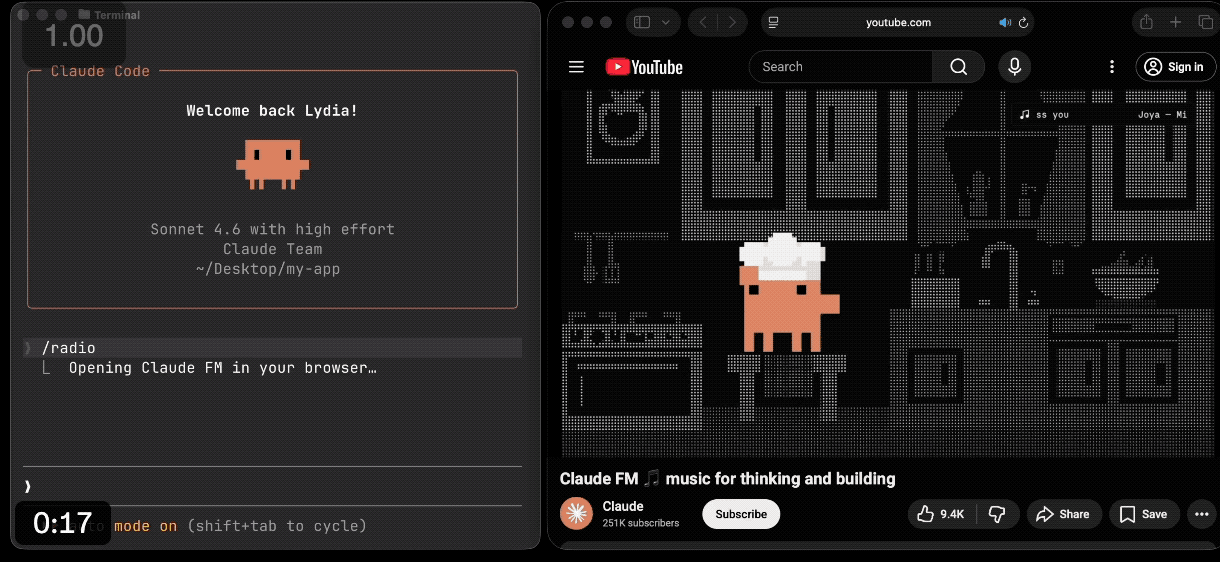
Task: Click the '(shift+tab to cycle)' hint text
Action: (x=277, y=526)
